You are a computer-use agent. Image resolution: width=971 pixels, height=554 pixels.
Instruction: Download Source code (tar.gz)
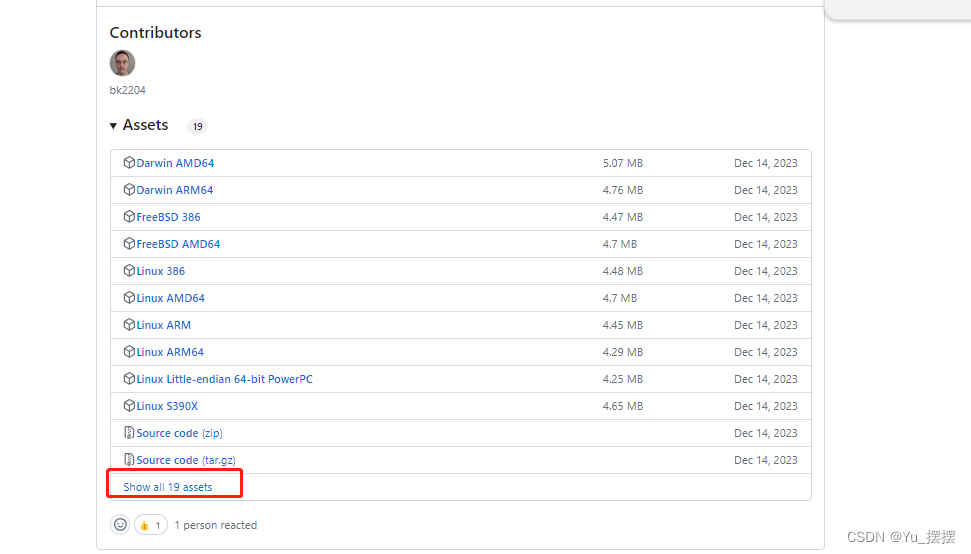click(186, 460)
